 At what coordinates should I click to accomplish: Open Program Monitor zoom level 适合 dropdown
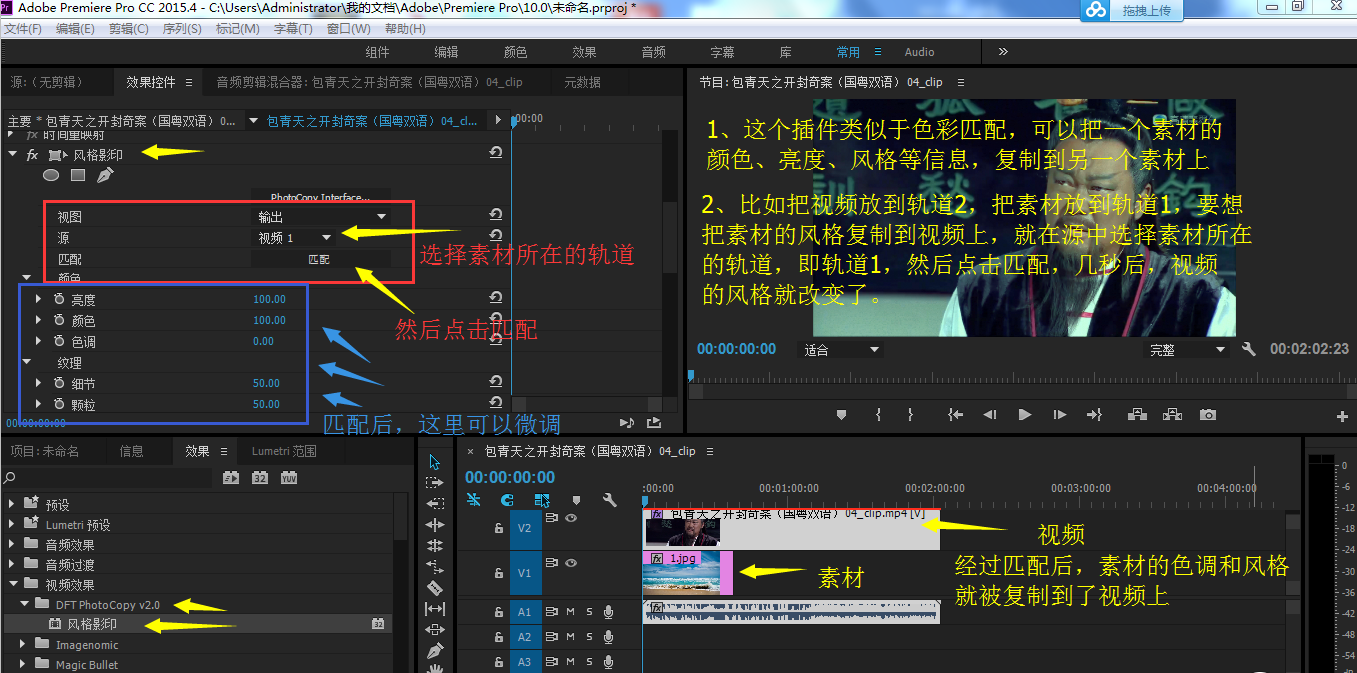point(840,350)
